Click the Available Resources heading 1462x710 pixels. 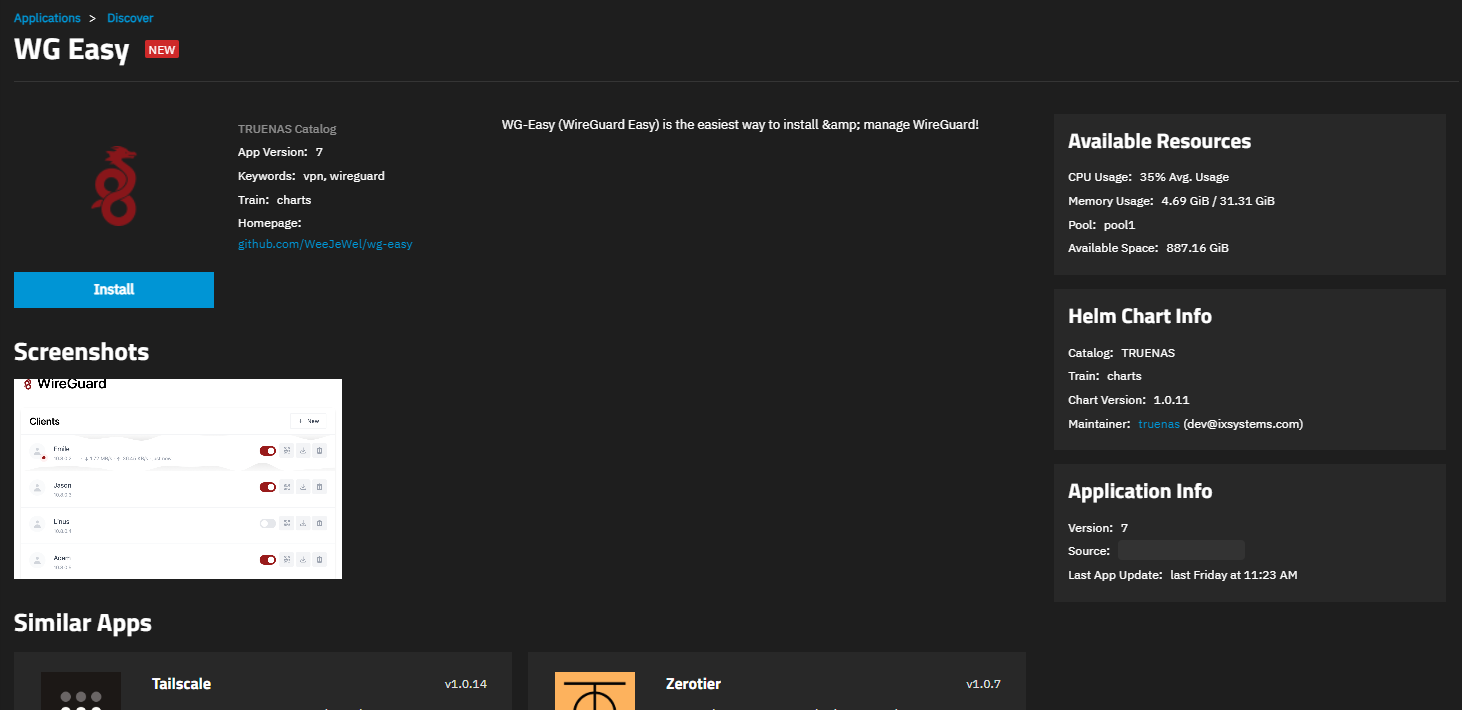1159,141
